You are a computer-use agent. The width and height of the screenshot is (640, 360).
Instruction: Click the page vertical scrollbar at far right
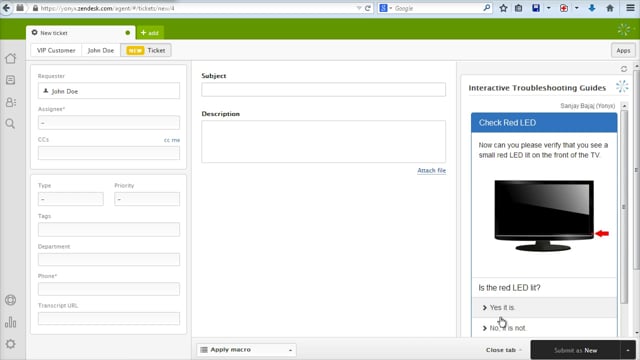tap(637, 169)
